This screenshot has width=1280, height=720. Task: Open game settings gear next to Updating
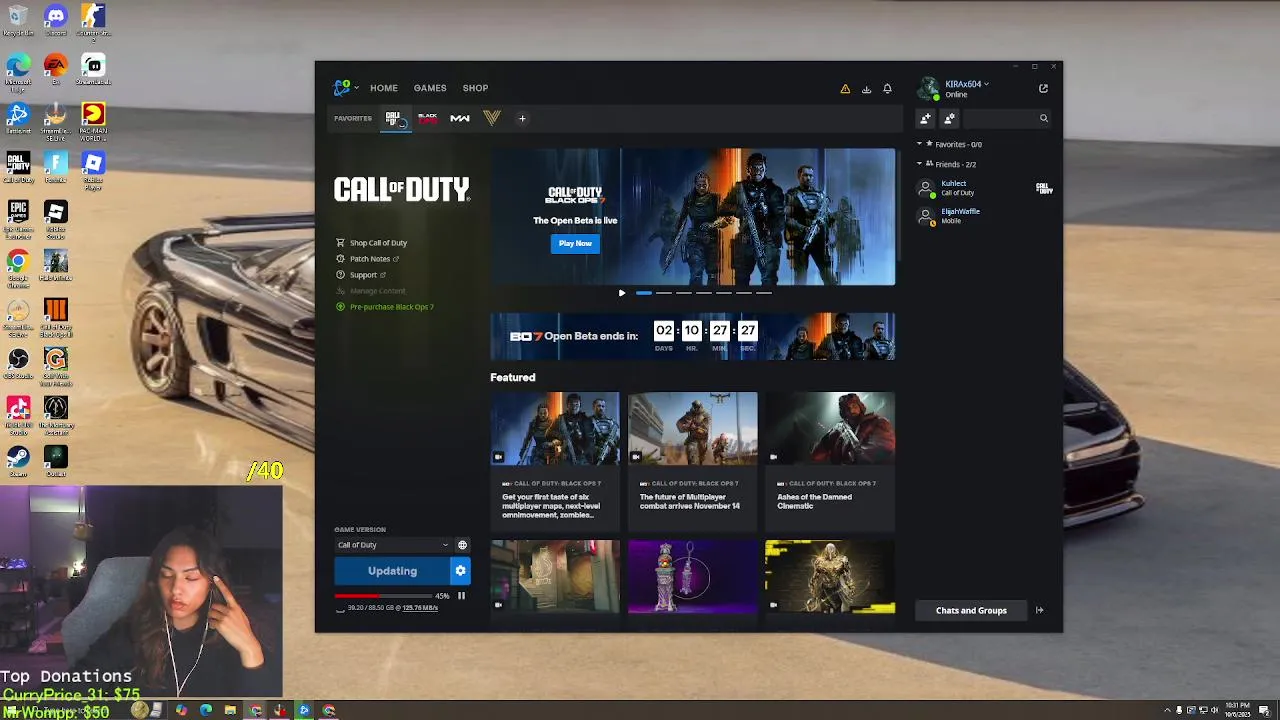coord(460,571)
